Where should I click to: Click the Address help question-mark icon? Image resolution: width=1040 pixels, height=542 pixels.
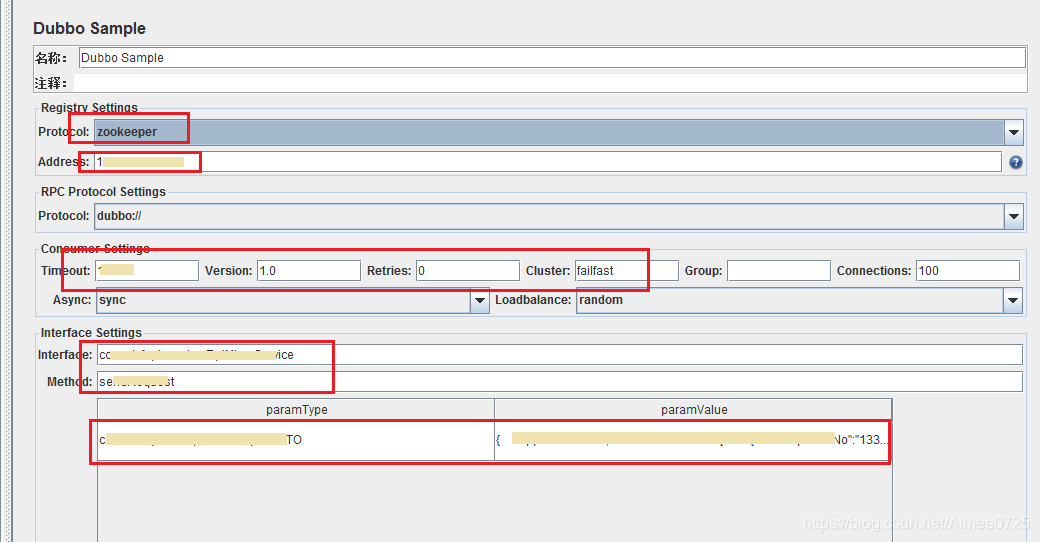[x=1015, y=162]
